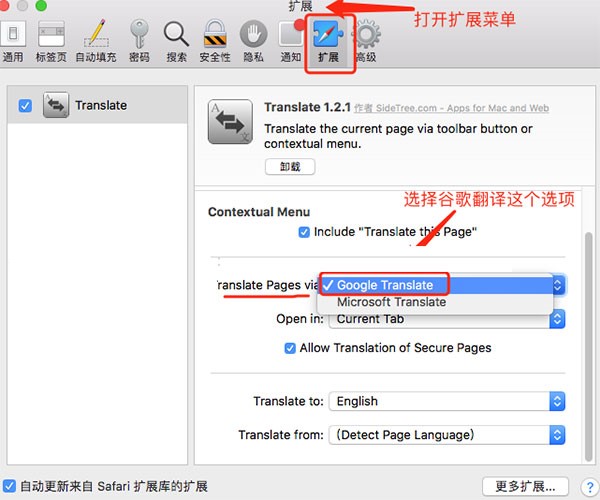The height and width of the screenshot is (500, 600).
Task: Open the 自动填充 AutoFill preferences pane
Action: pos(96,41)
